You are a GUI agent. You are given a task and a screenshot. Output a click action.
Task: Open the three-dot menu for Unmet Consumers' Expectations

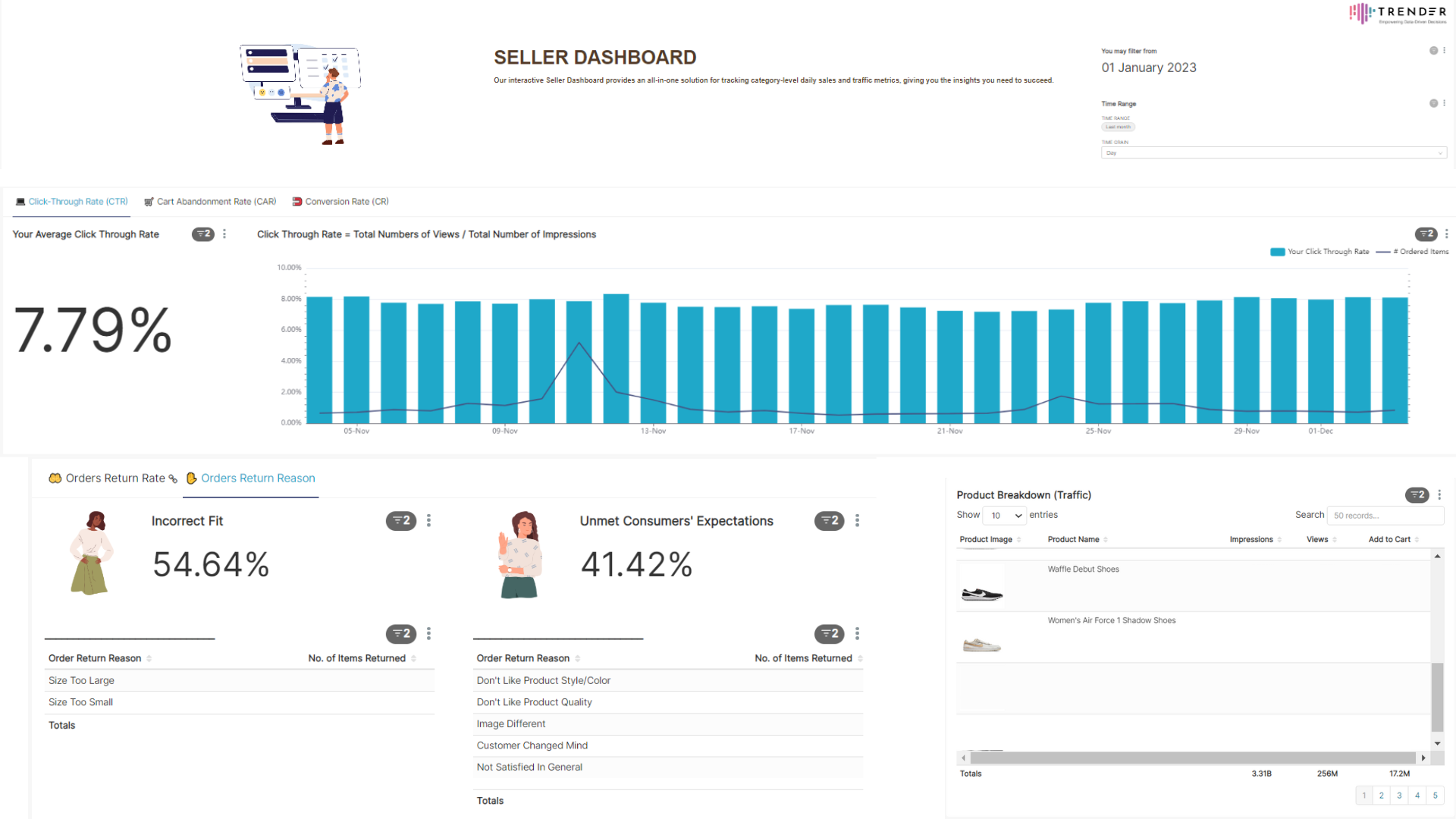click(x=857, y=521)
